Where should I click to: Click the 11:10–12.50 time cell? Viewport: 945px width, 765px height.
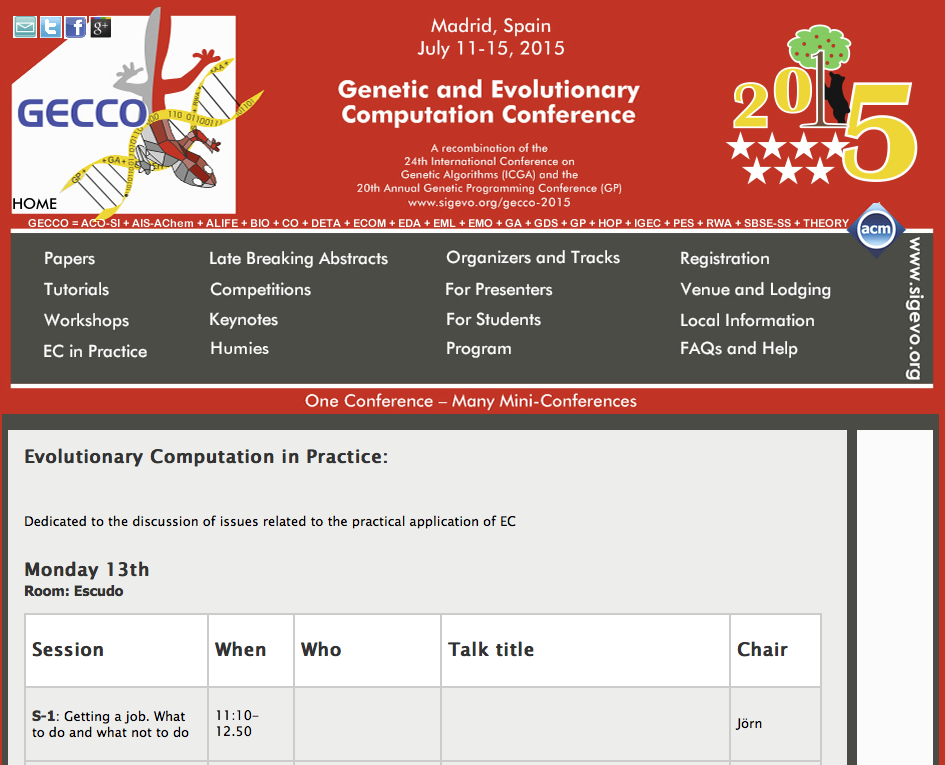(251, 724)
